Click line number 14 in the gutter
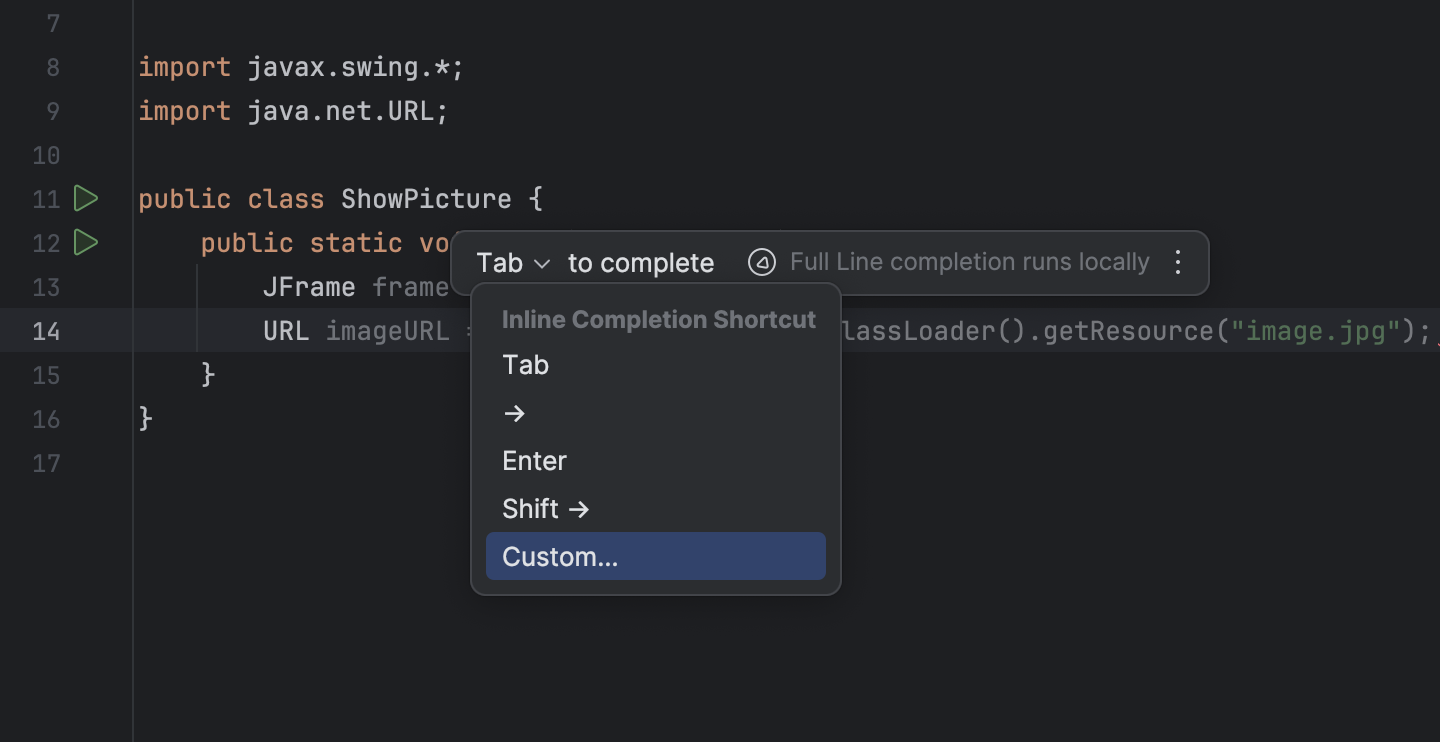The width and height of the screenshot is (1440, 742). [46, 331]
